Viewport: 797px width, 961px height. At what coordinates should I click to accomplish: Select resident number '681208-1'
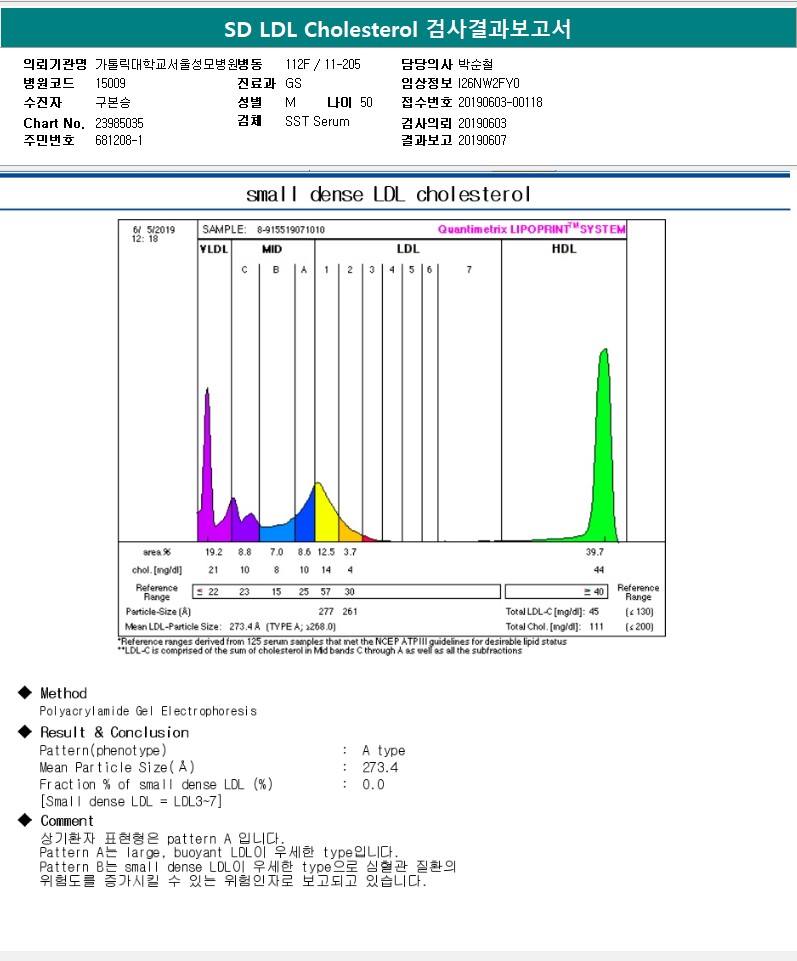pos(119,140)
